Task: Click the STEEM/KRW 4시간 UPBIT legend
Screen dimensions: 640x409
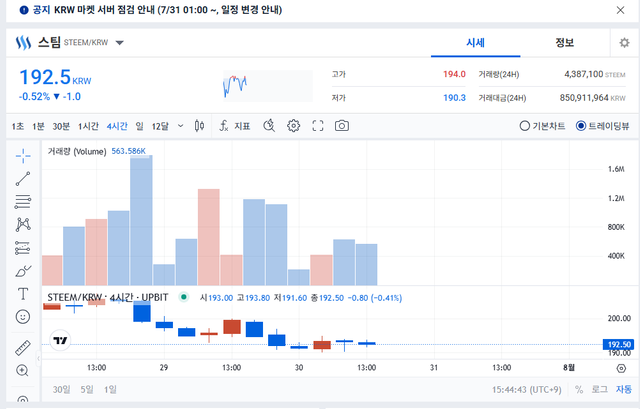Action: [x=108, y=298]
